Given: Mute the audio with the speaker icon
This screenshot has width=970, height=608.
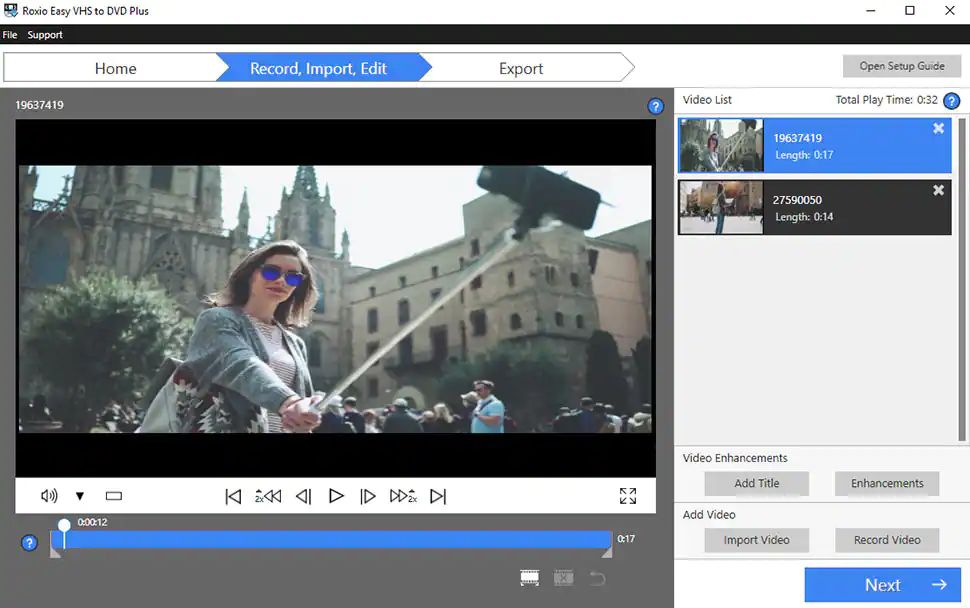Looking at the screenshot, I should pyautogui.click(x=49, y=496).
